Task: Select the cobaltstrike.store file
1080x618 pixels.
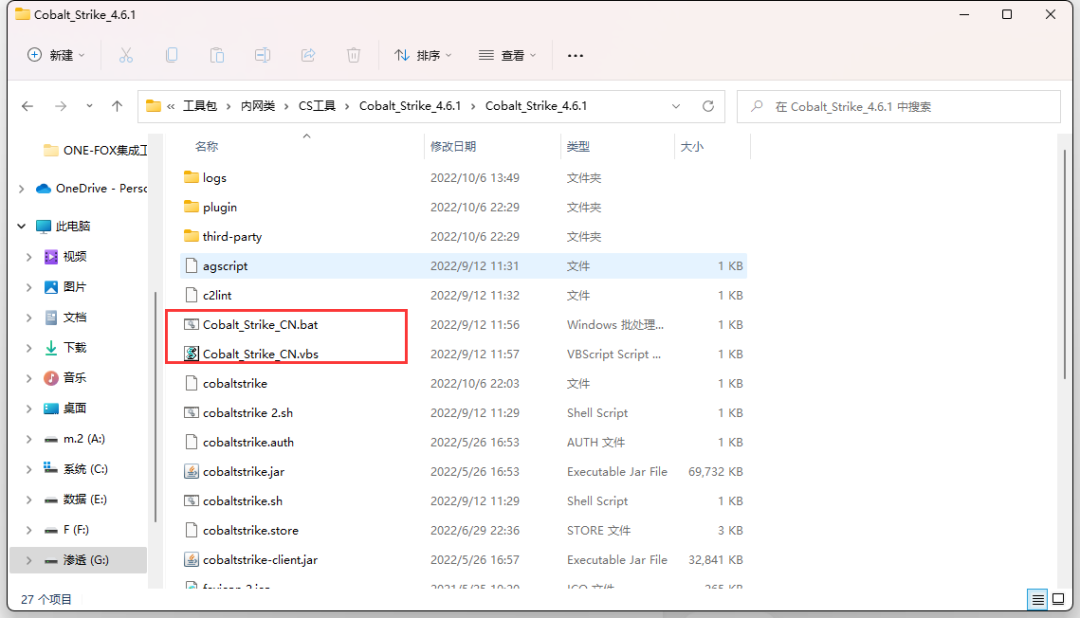Action: click(251, 531)
